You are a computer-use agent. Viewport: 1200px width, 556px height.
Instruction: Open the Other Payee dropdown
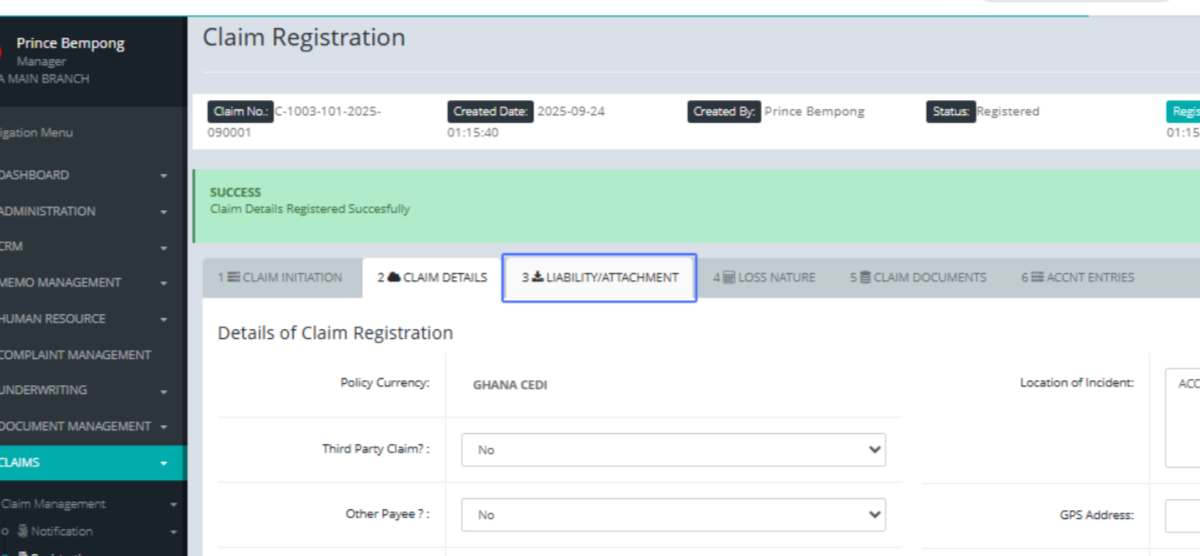673,515
